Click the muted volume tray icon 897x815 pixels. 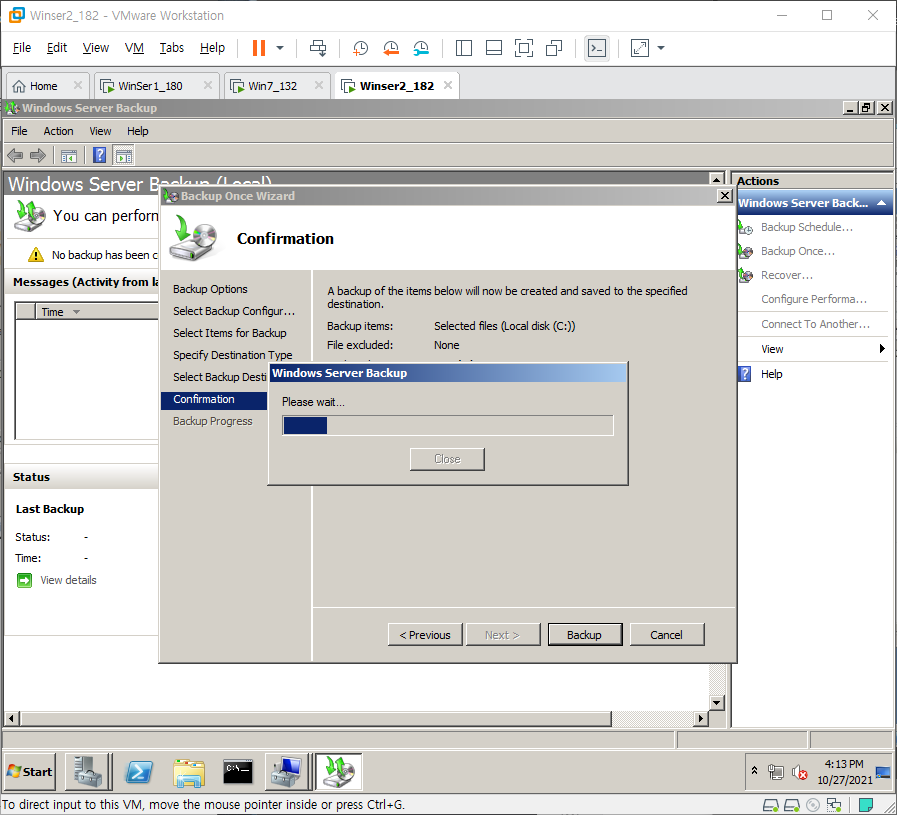point(799,773)
